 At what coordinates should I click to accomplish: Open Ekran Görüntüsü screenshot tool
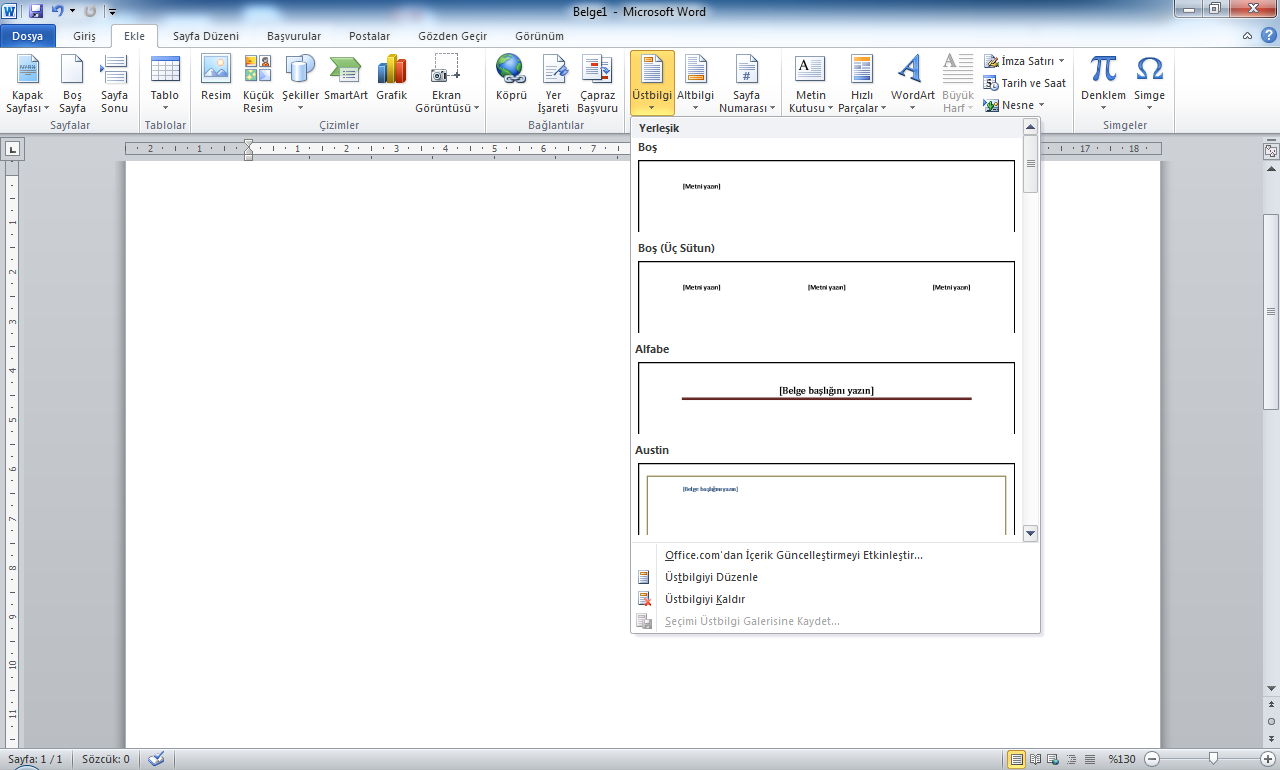coord(446,84)
